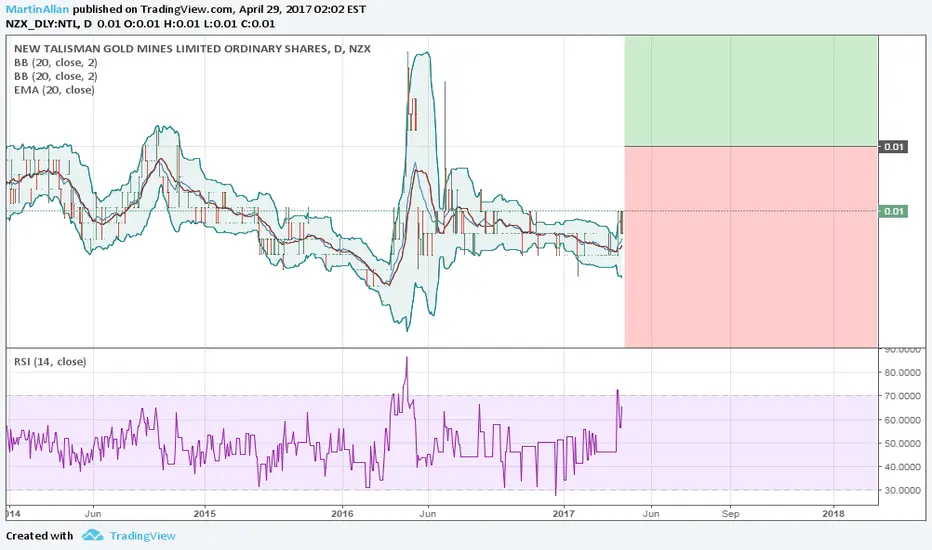
Task: Click the Sep label on the time axis
Action: tap(731, 513)
